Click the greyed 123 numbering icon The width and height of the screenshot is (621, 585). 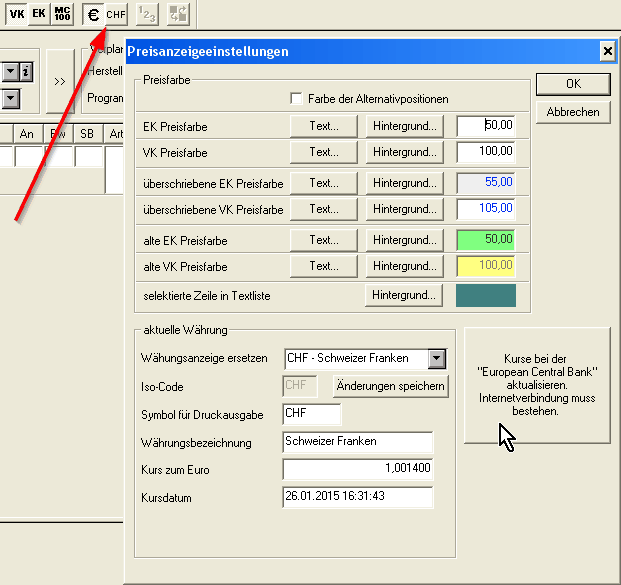point(146,14)
